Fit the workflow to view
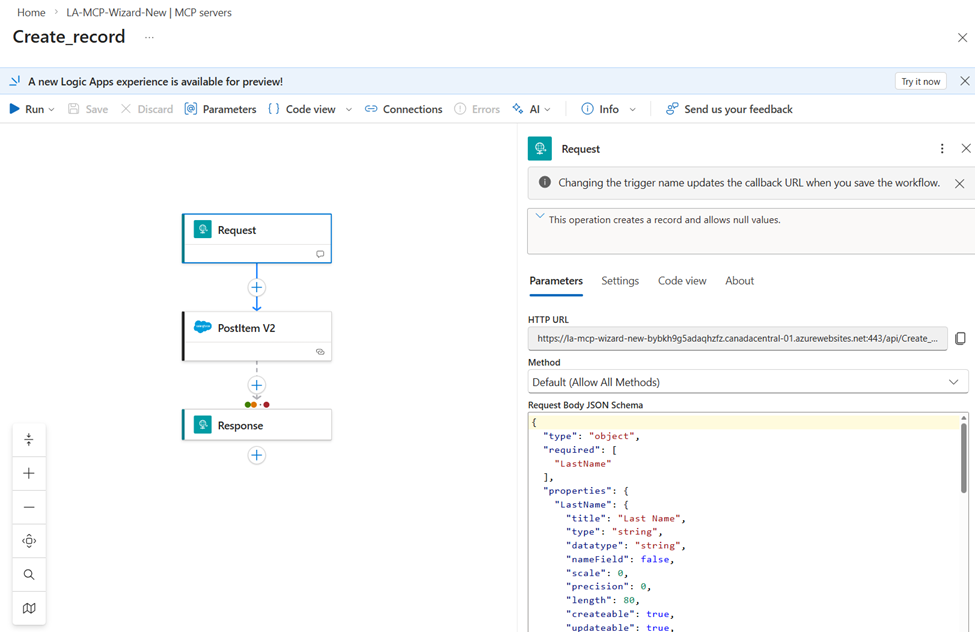Image resolution: width=975 pixels, height=632 pixels. 29,541
